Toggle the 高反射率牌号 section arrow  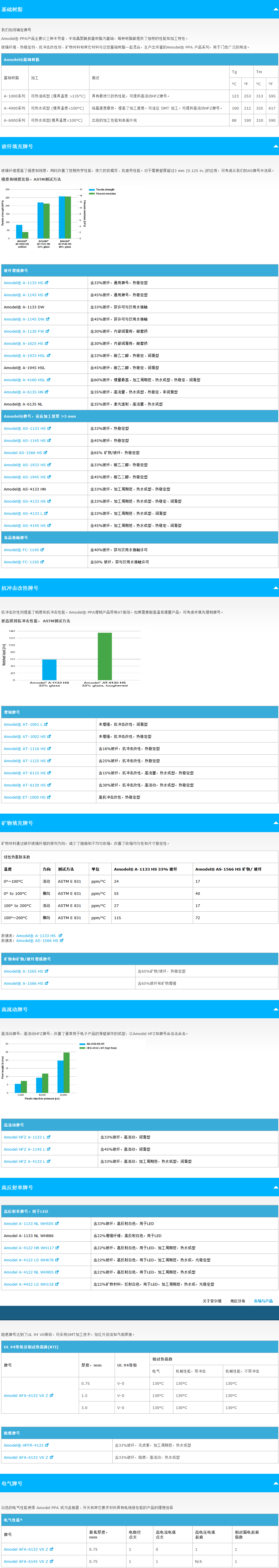(275, 1188)
